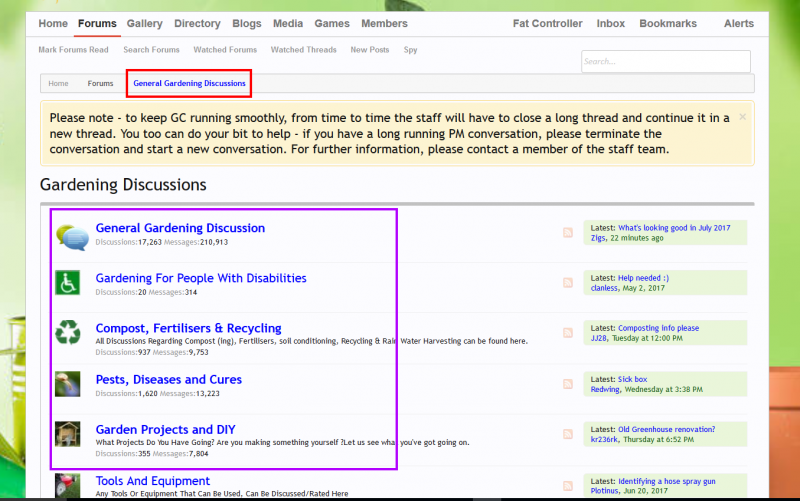Go to Home in the breadcrumb
Screen dimensions: 800x501
(x=58, y=83)
